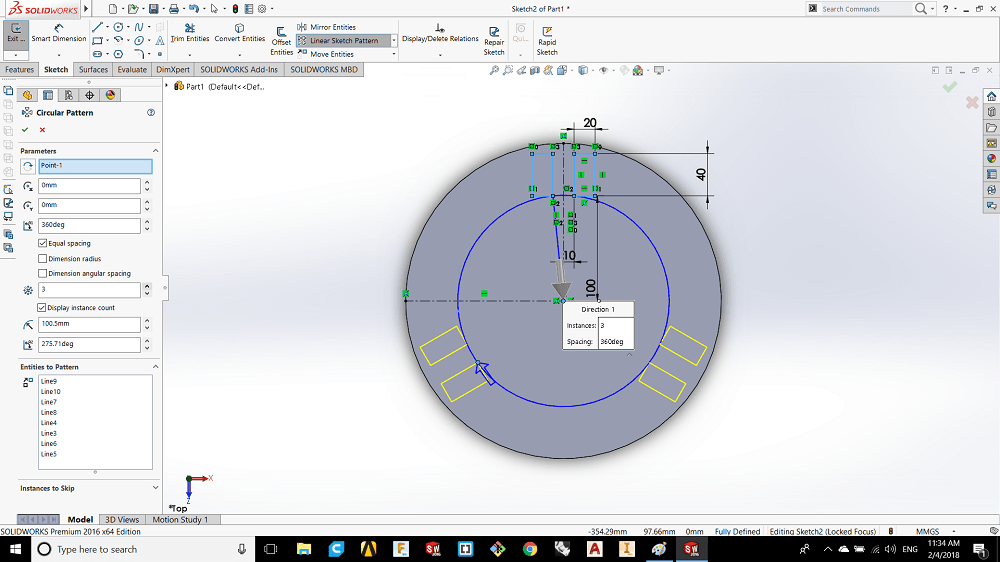Select Line5 in Entities to Pattern list
This screenshot has height=562, width=1000.
49,454
